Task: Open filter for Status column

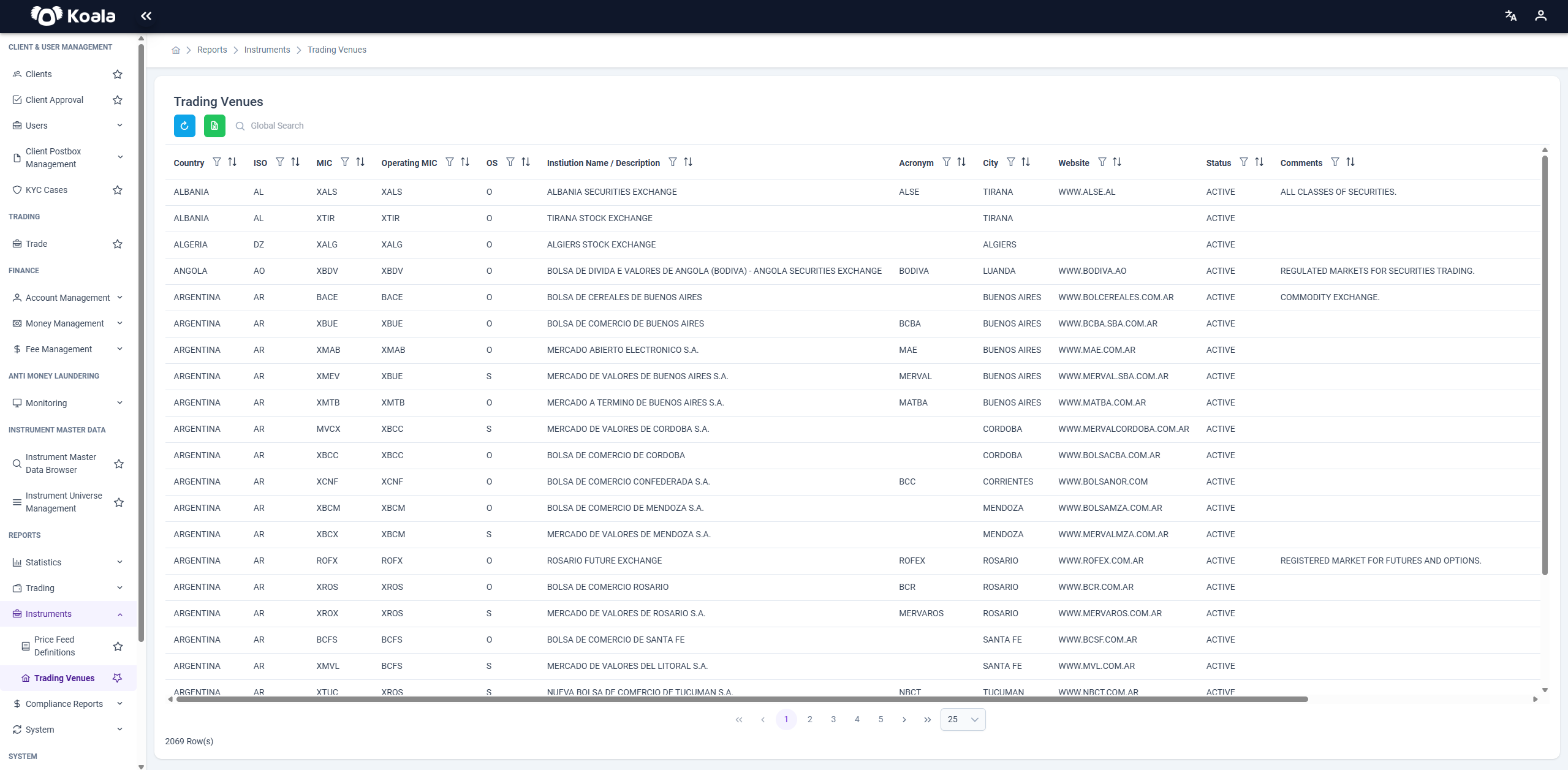Action: click(1244, 162)
